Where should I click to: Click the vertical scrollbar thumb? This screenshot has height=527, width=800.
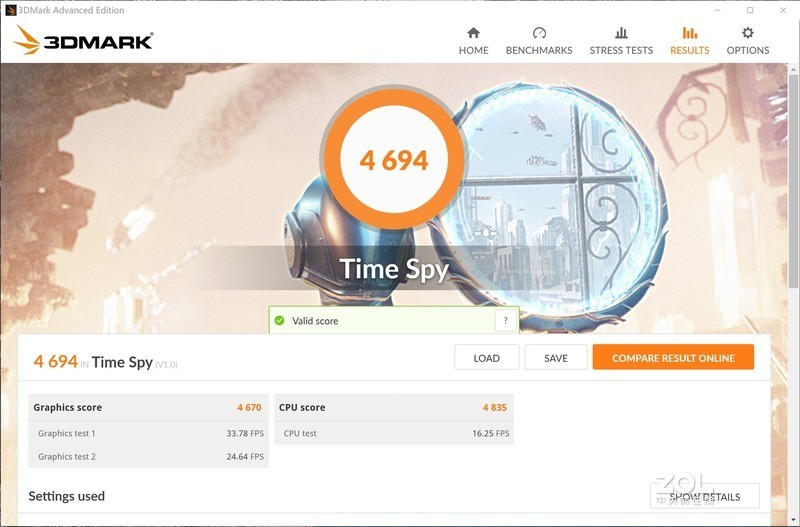point(793,181)
